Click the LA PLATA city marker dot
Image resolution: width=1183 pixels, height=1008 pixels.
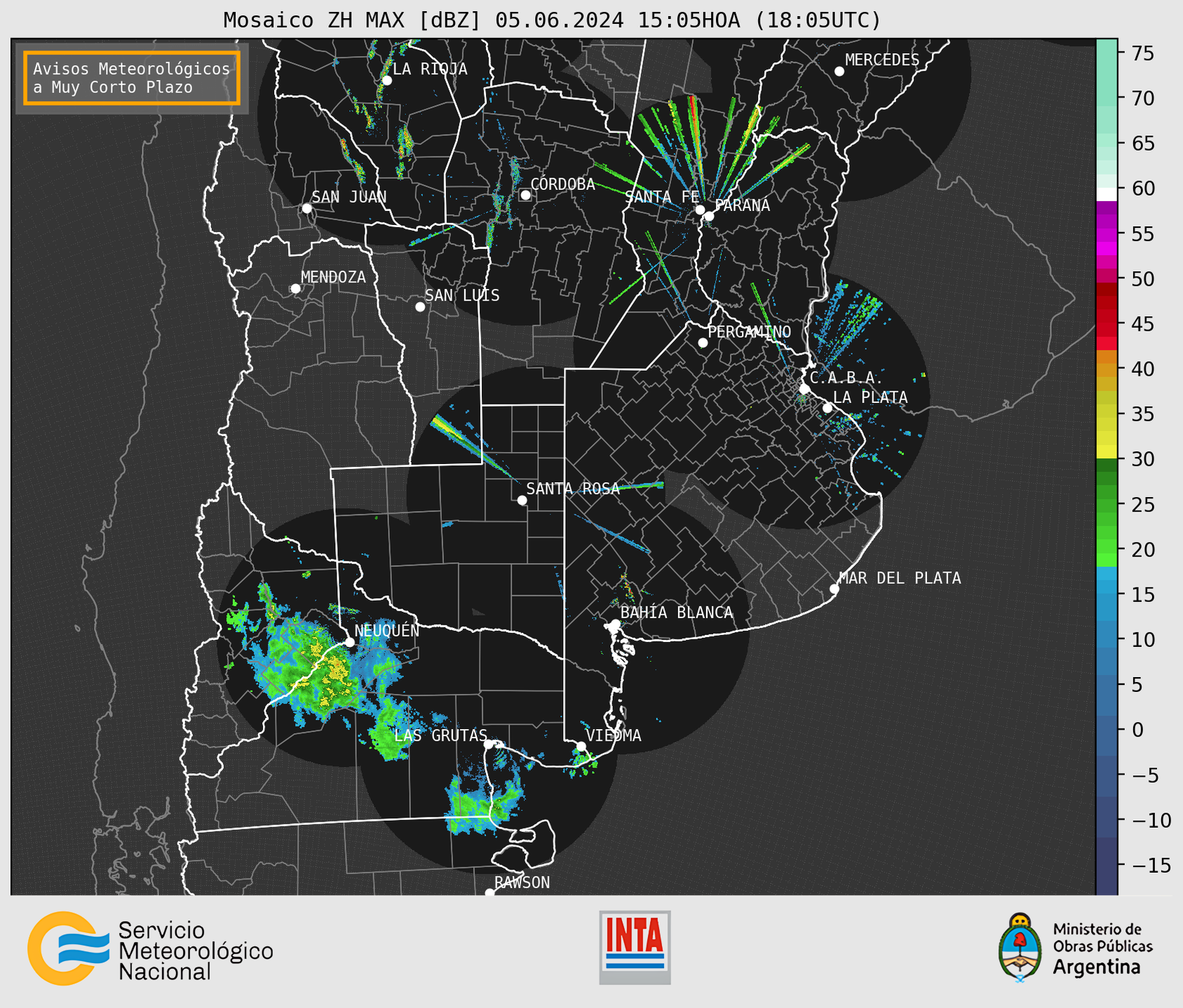[827, 408]
